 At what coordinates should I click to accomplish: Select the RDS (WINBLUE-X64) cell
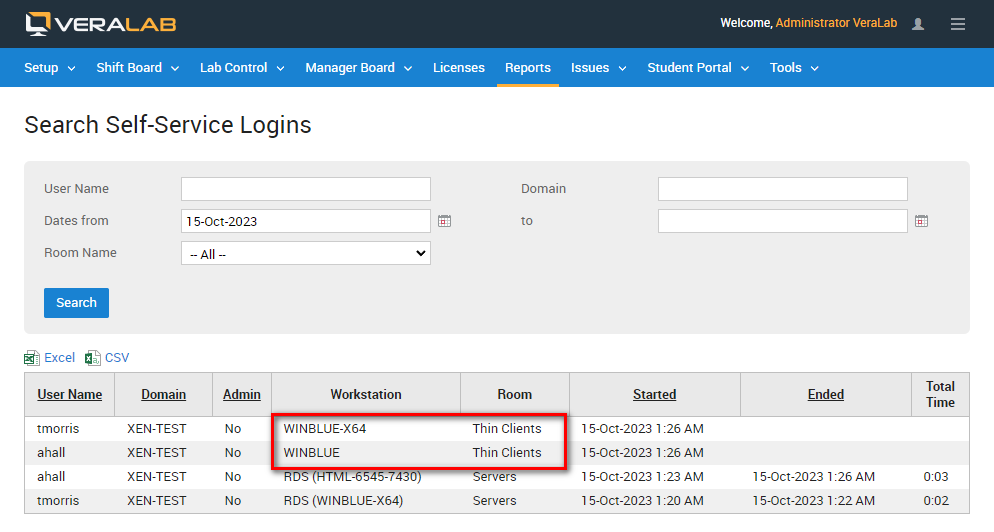[x=343, y=501]
